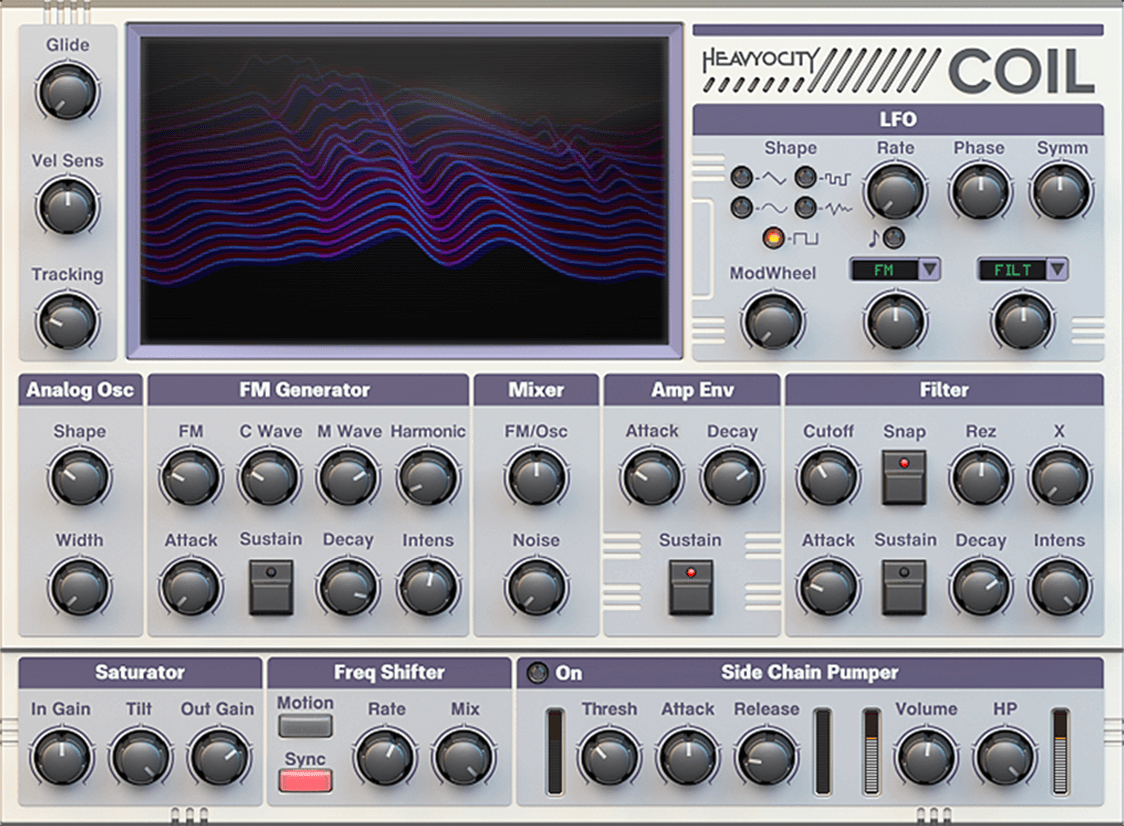
Task: Open the FM modulation target dropdown
Action: point(929,269)
